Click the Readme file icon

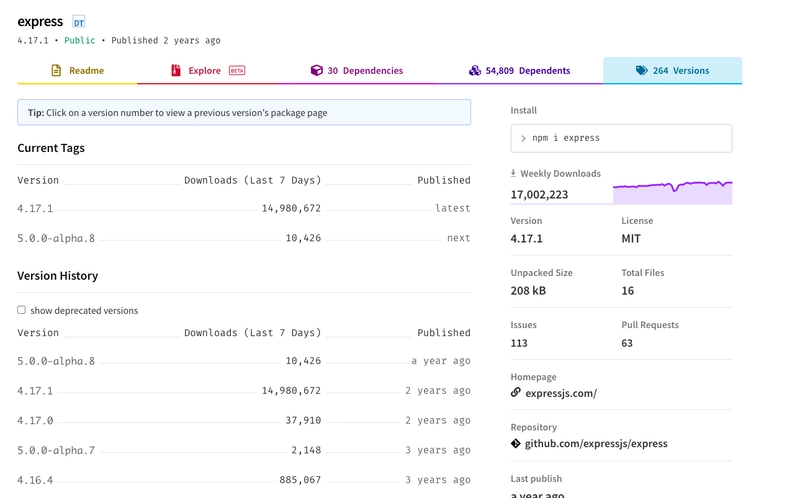click(56, 71)
